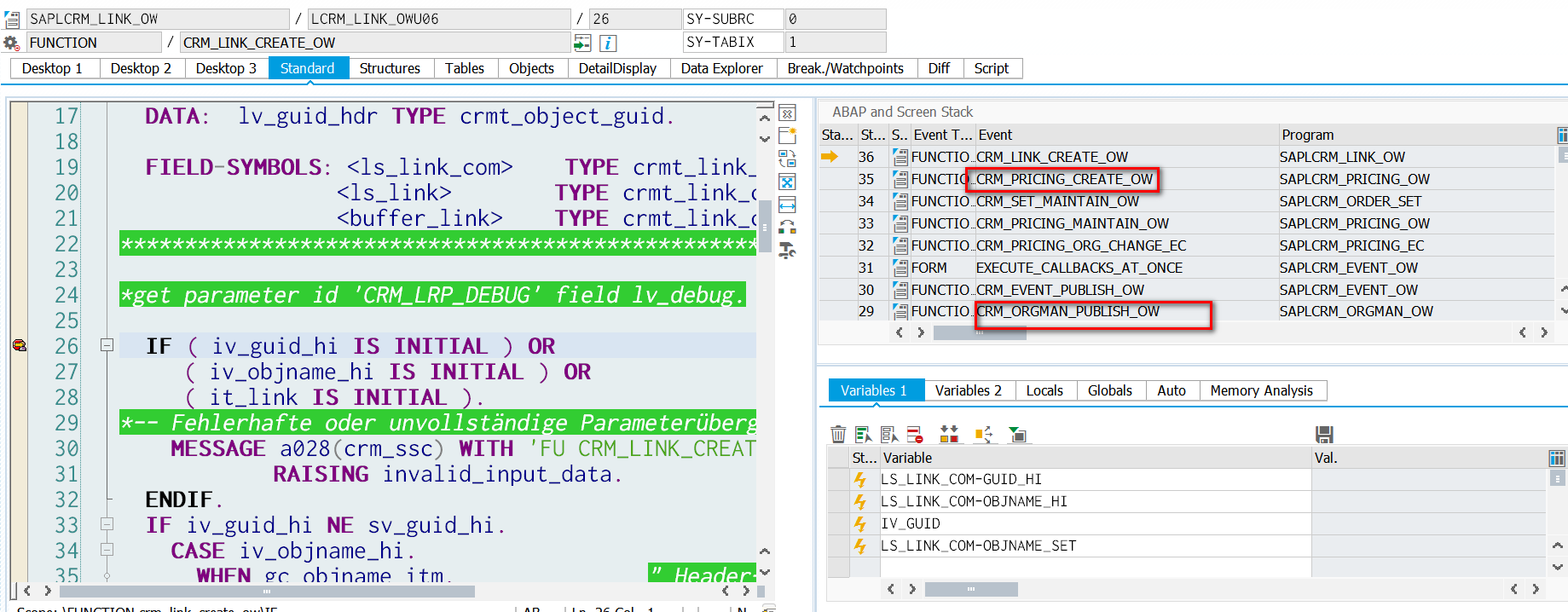Click the swap tool icon beside editor
The width and height of the screenshot is (1568, 612).
(x=787, y=159)
